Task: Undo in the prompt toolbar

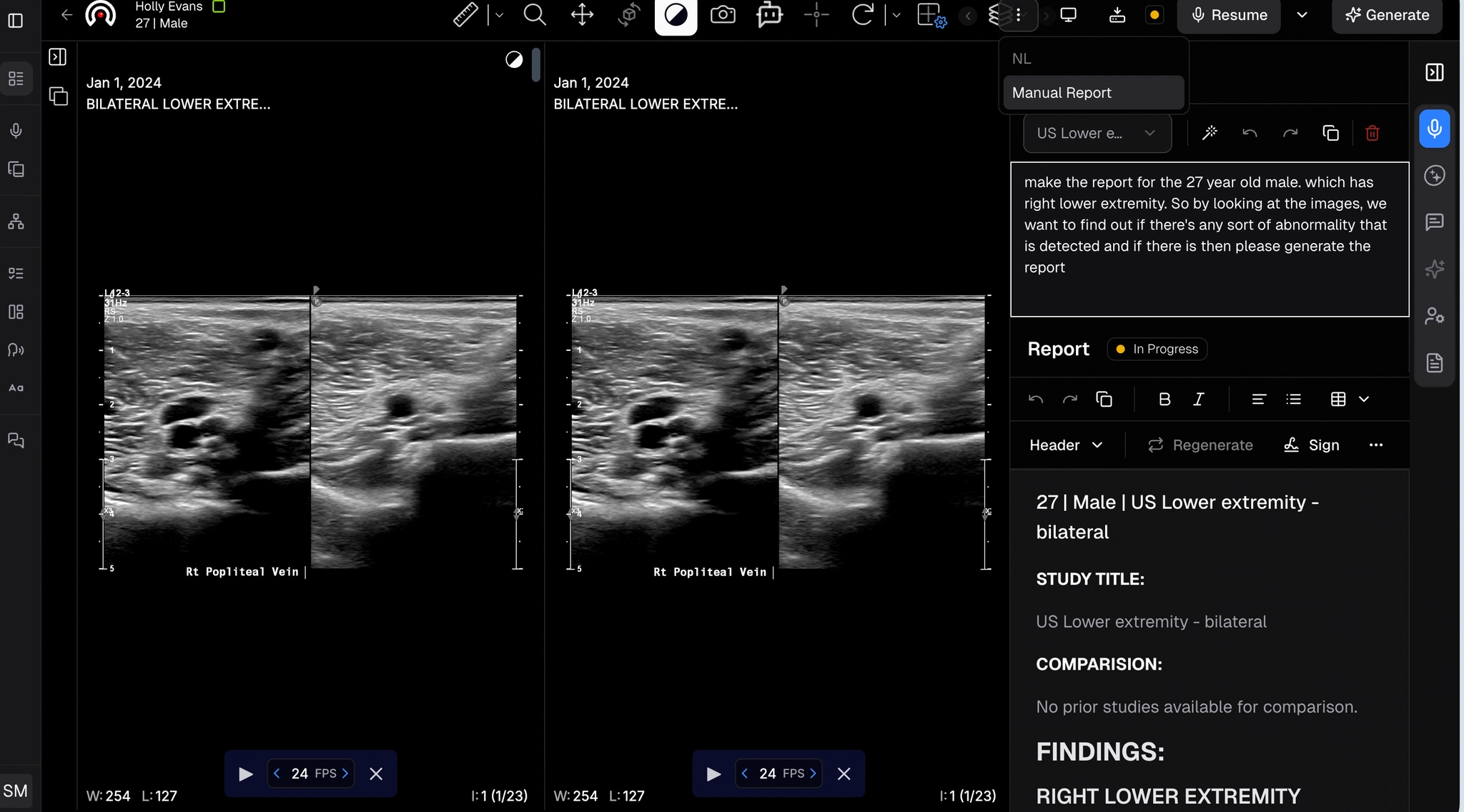Action: 1250,133
